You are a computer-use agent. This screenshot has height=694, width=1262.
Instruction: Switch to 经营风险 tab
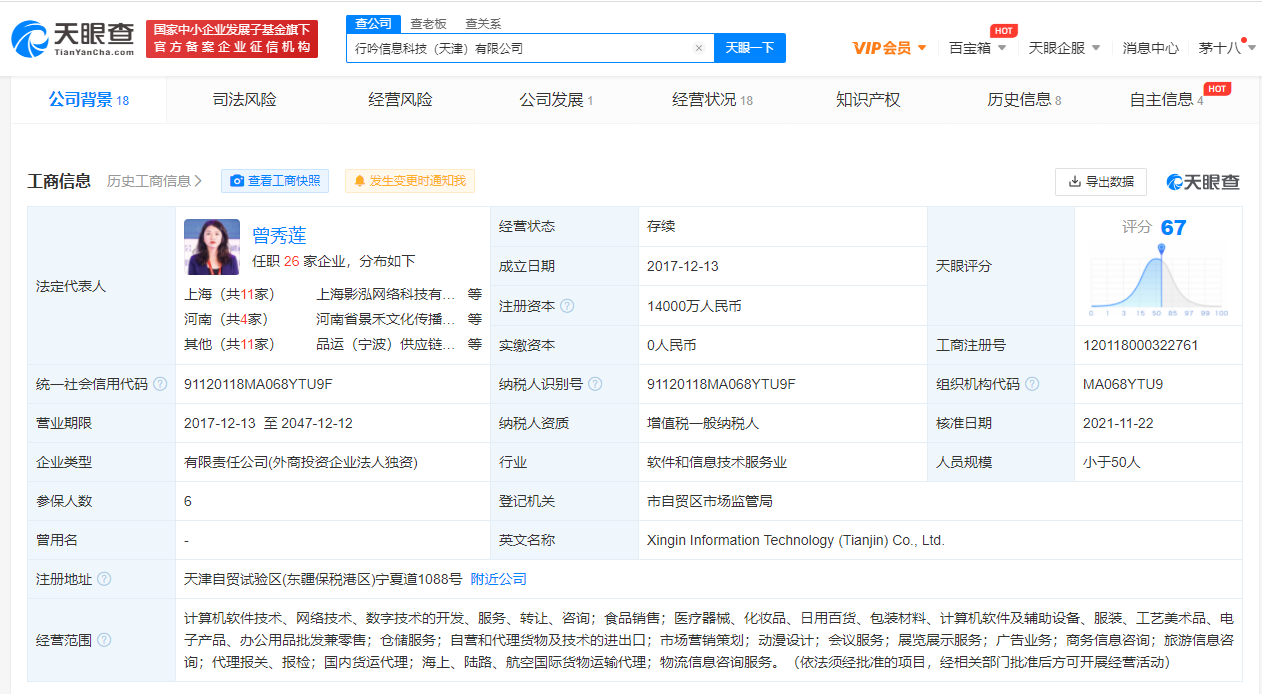coord(400,100)
